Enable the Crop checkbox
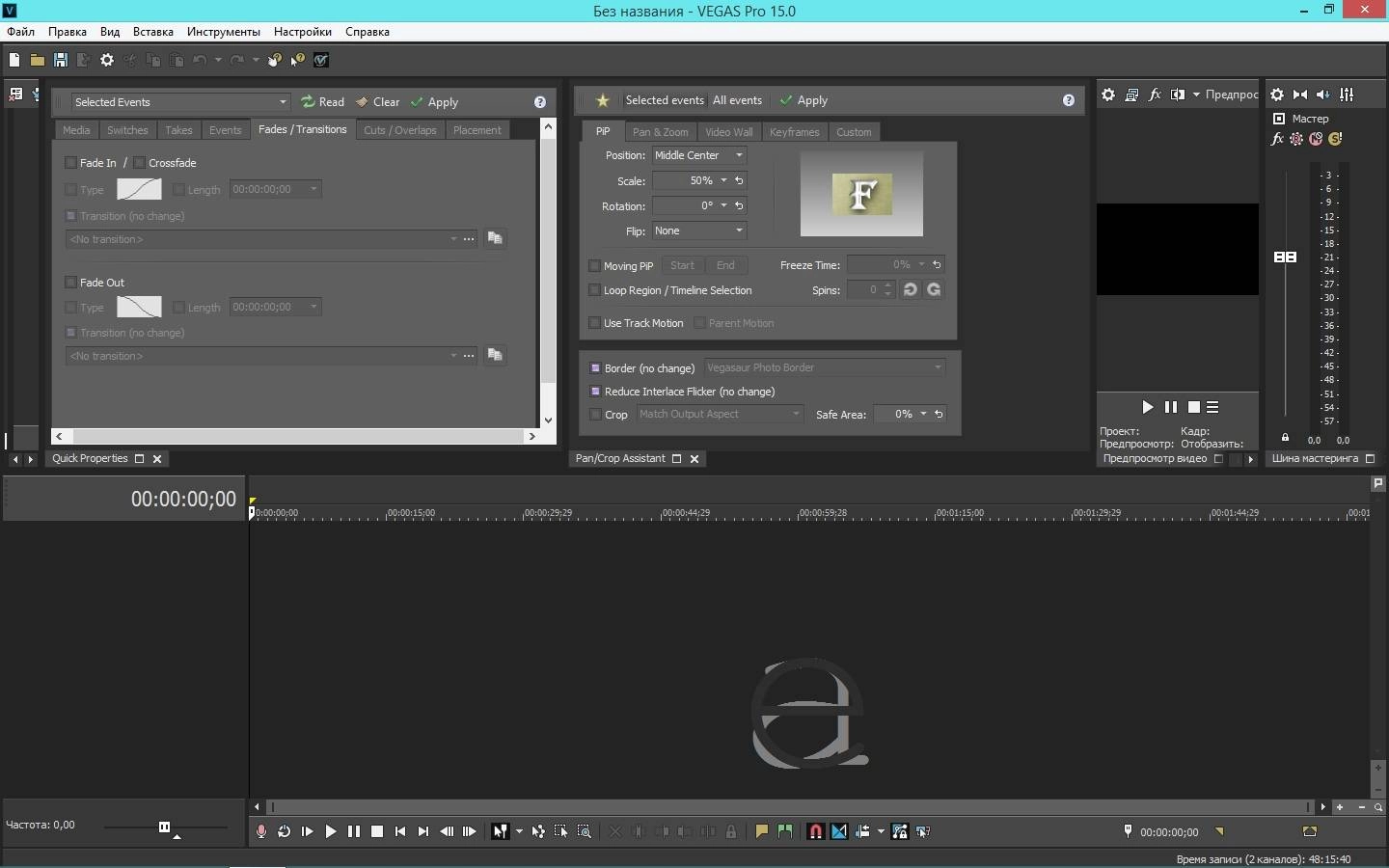This screenshot has width=1389, height=868. (x=595, y=415)
